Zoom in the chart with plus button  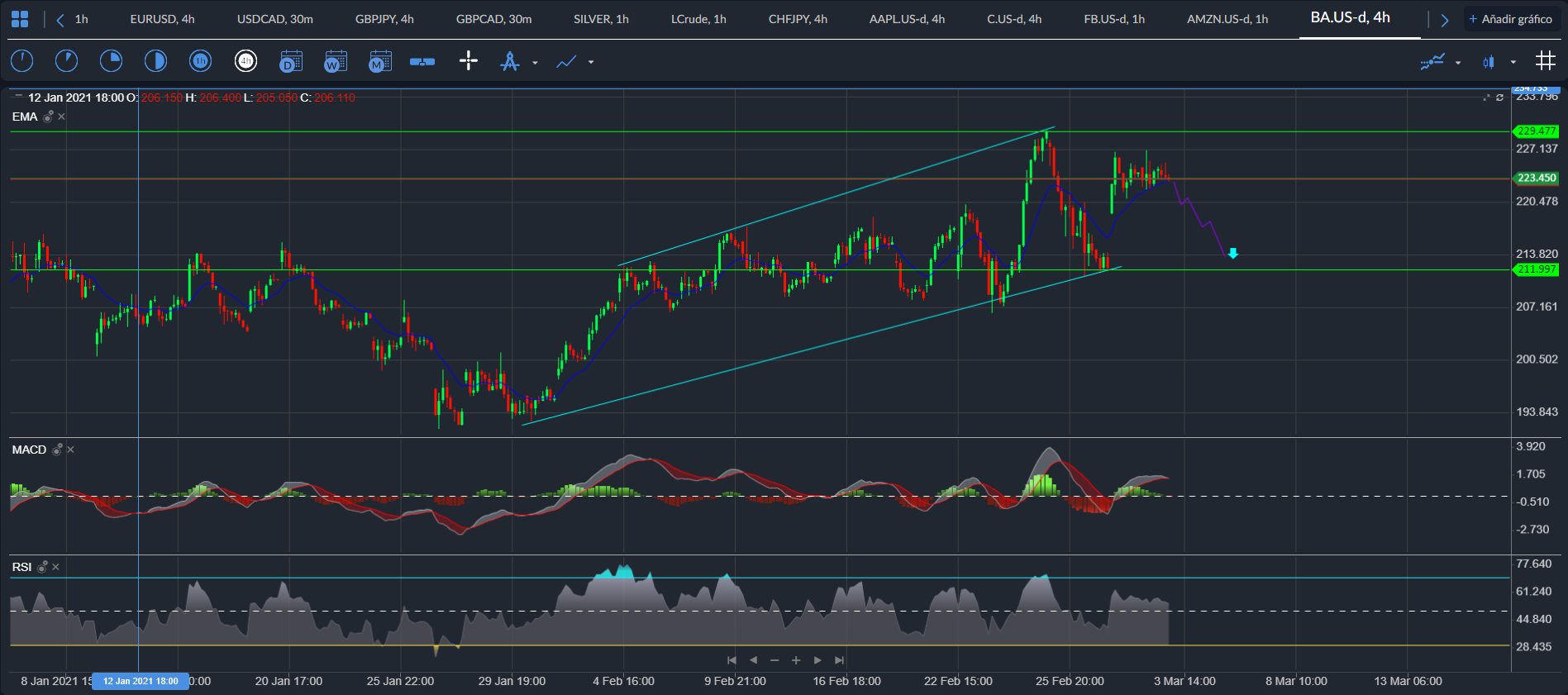[x=796, y=660]
